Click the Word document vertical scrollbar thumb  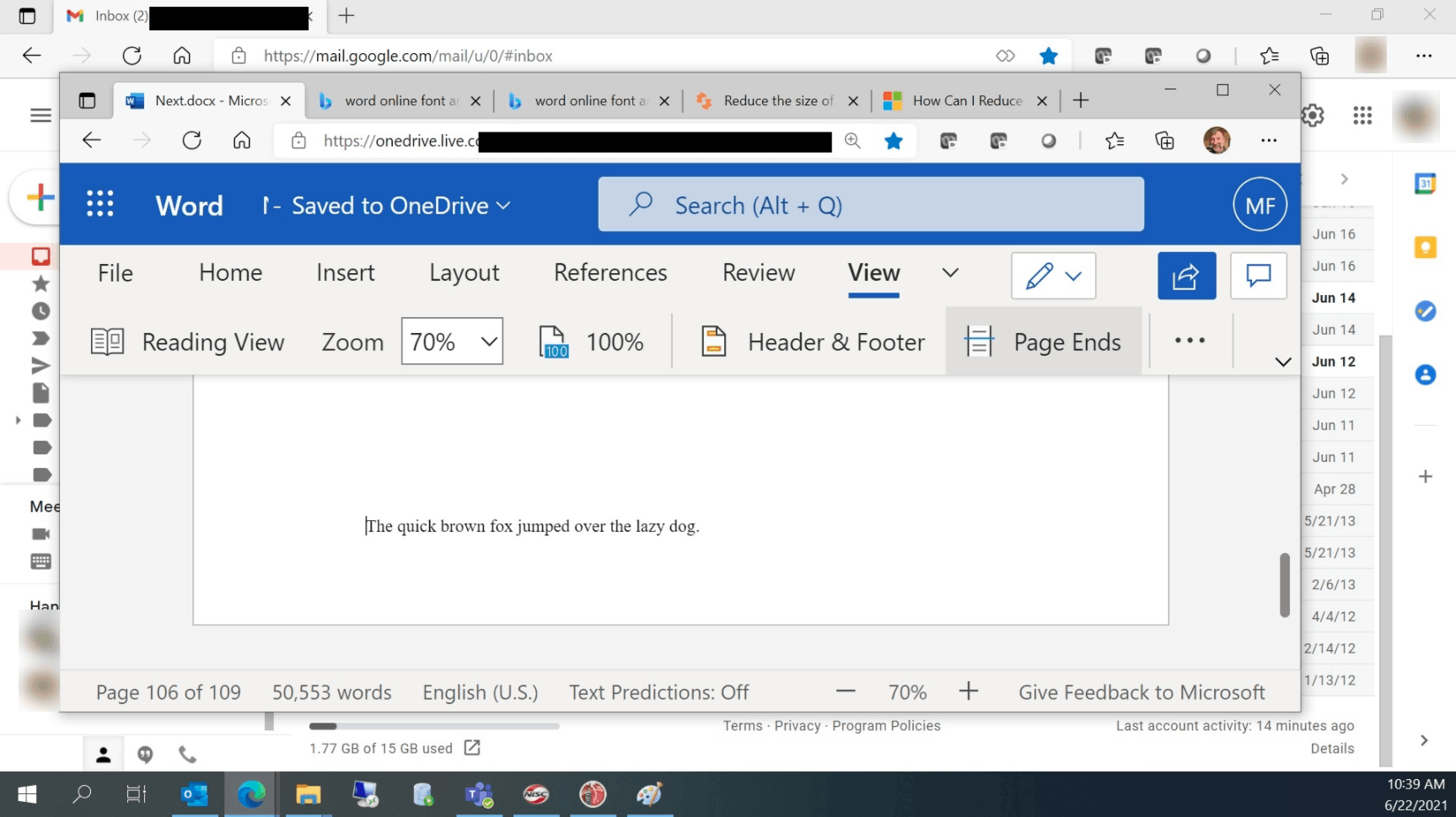pos(1284,585)
